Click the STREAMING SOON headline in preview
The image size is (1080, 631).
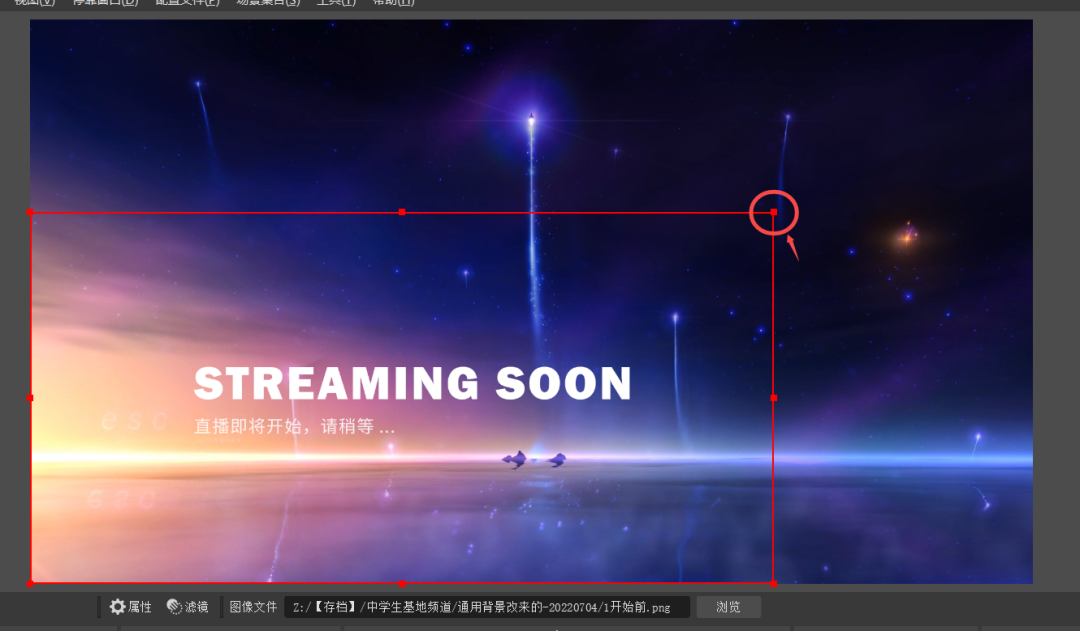coord(412,385)
